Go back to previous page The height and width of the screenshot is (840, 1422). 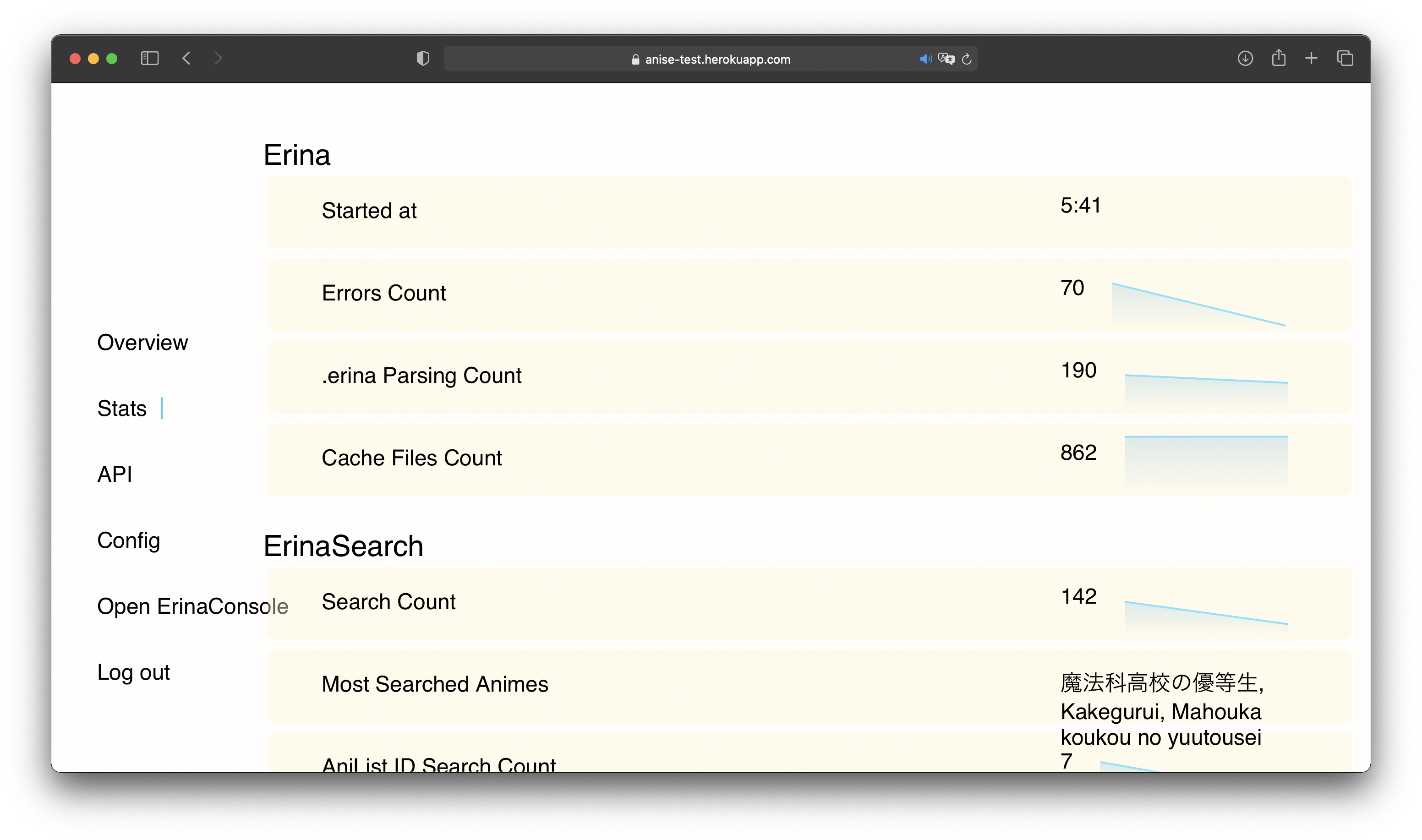pyautogui.click(x=186, y=58)
